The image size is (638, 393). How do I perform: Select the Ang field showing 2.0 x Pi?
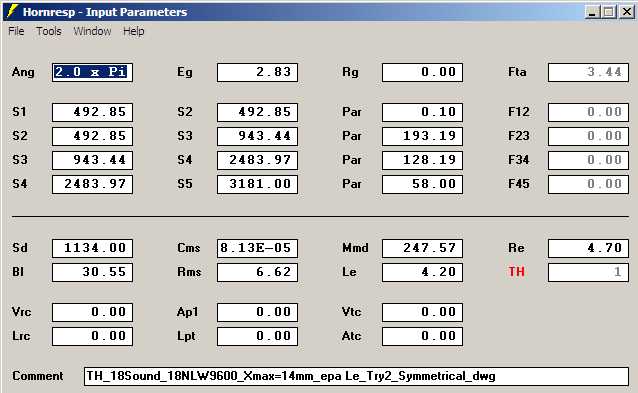(92, 72)
